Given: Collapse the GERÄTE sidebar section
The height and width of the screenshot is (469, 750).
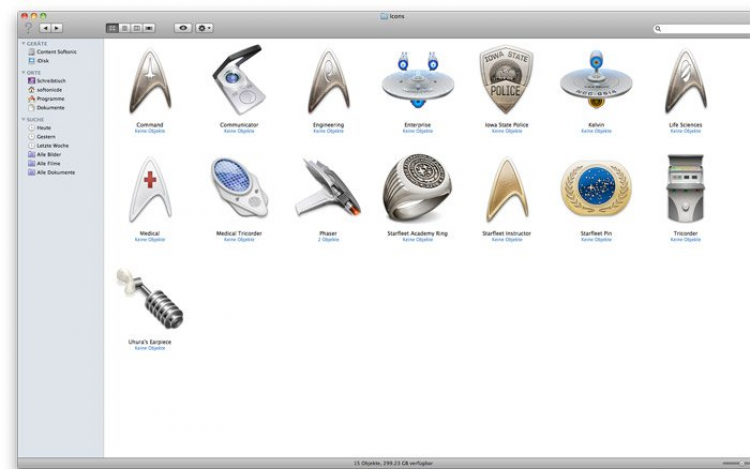Looking at the screenshot, I should (x=23, y=44).
